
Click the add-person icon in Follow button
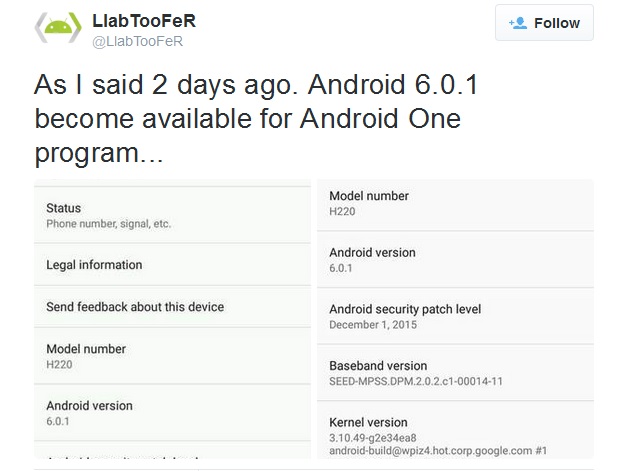pos(517,23)
